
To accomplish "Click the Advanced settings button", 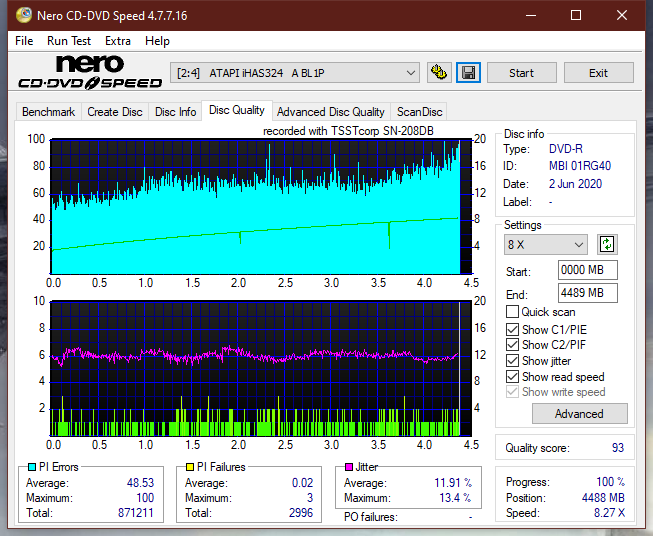I will point(579,414).
